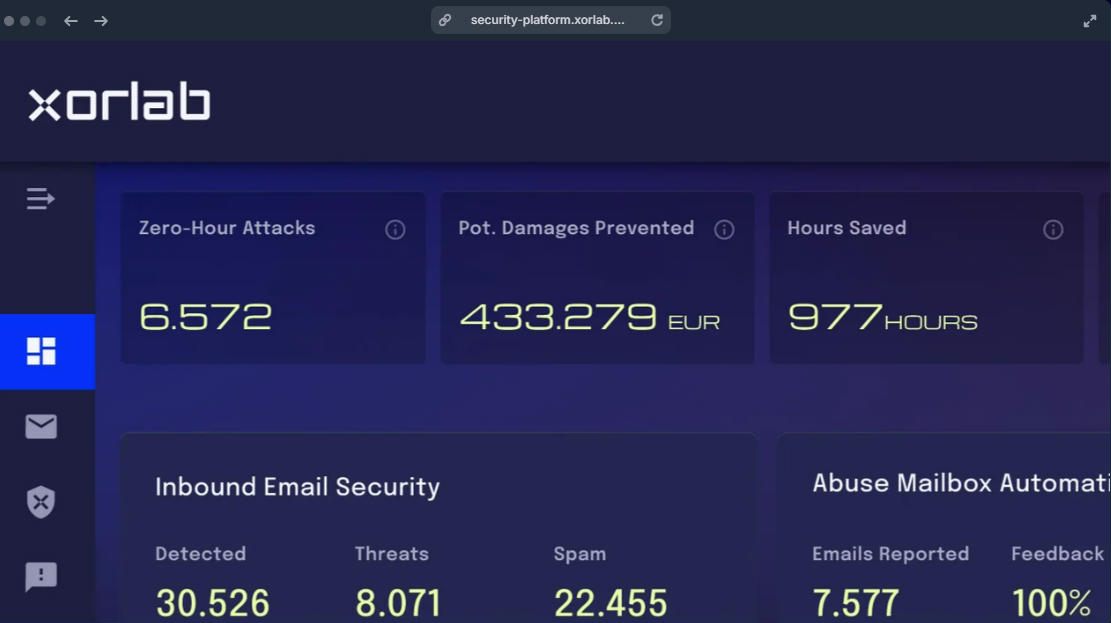Show info for Zero-Hour Attacks
This screenshot has width=1111, height=623.
395,230
